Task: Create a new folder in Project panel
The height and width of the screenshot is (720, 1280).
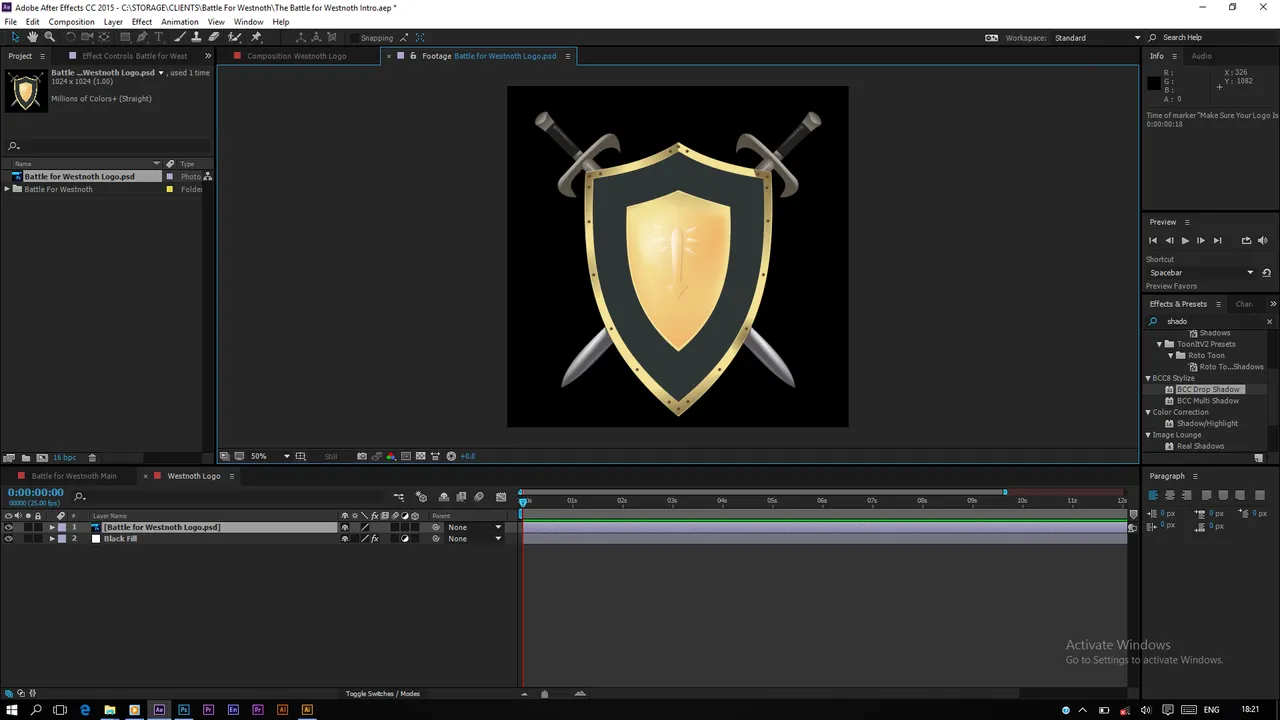Action: (x=26, y=458)
